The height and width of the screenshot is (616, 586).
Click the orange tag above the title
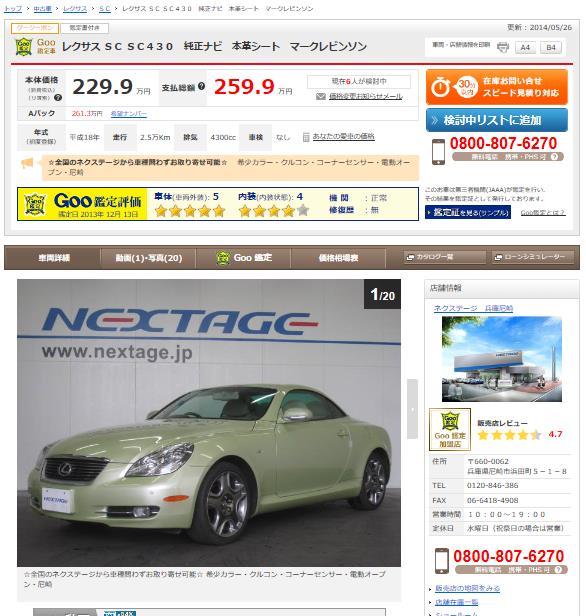[x=35, y=28]
